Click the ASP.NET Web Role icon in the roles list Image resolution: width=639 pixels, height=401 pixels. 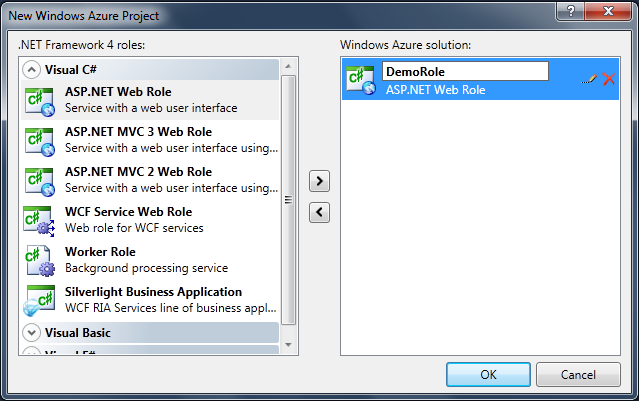[40, 100]
